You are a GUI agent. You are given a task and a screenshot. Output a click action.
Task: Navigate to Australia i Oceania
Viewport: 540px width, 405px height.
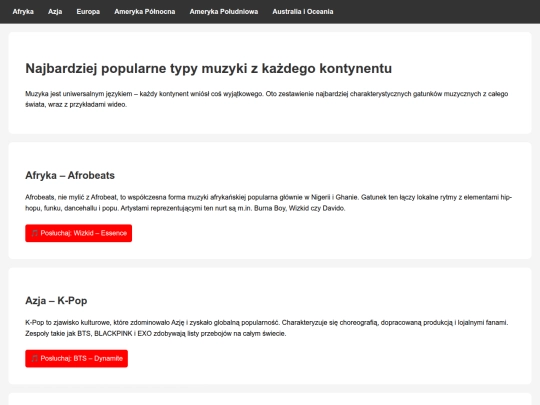tap(303, 12)
